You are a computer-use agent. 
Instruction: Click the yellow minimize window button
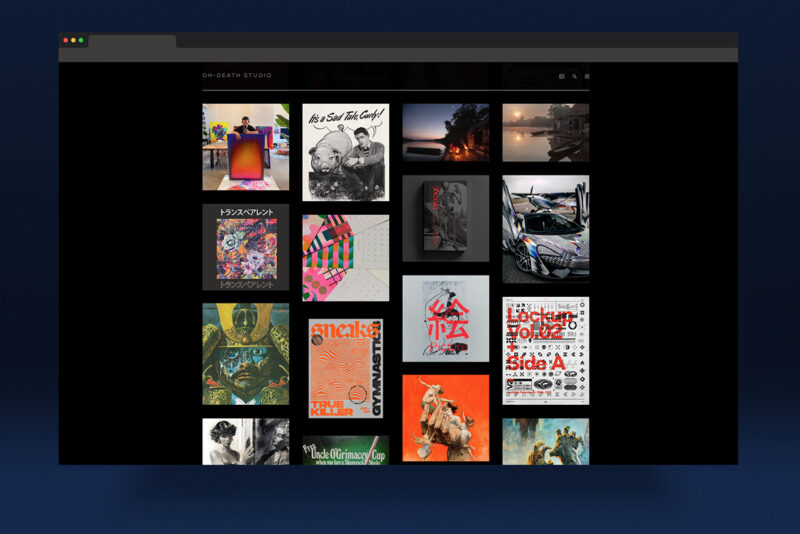pyautogui.click(x=73, y=40)
